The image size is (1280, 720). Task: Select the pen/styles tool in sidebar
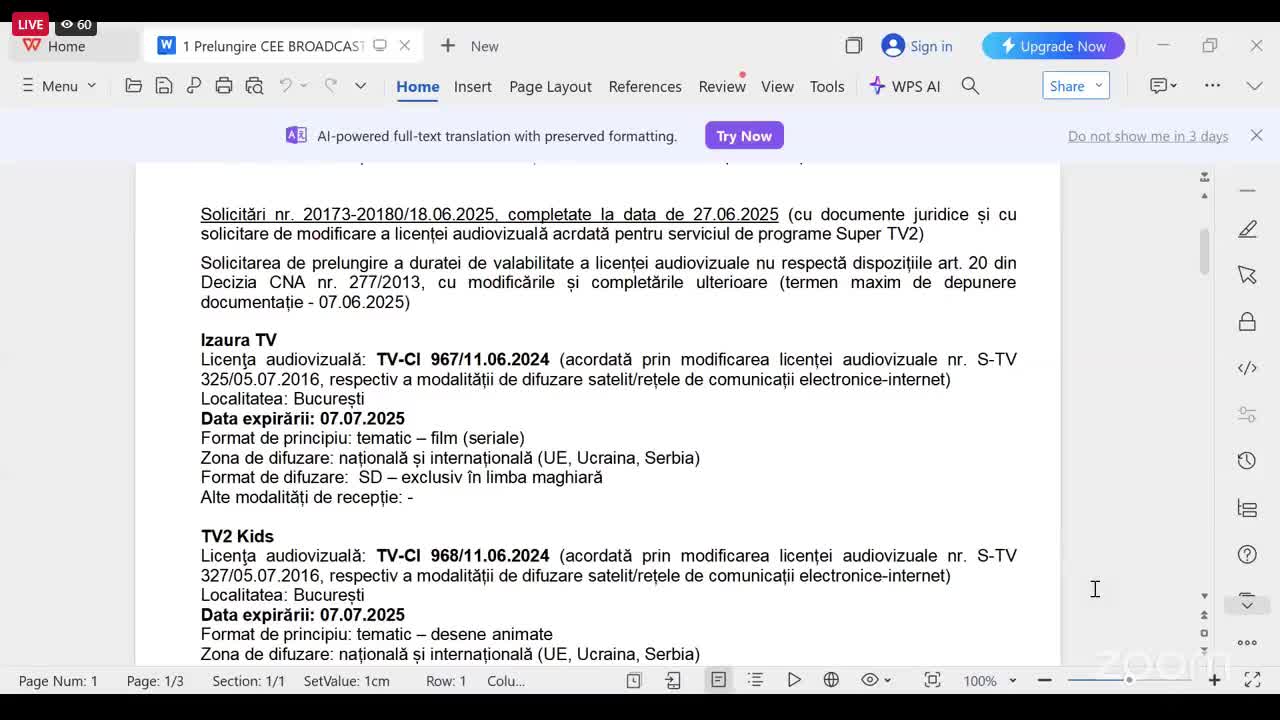tap(1247, 230)
